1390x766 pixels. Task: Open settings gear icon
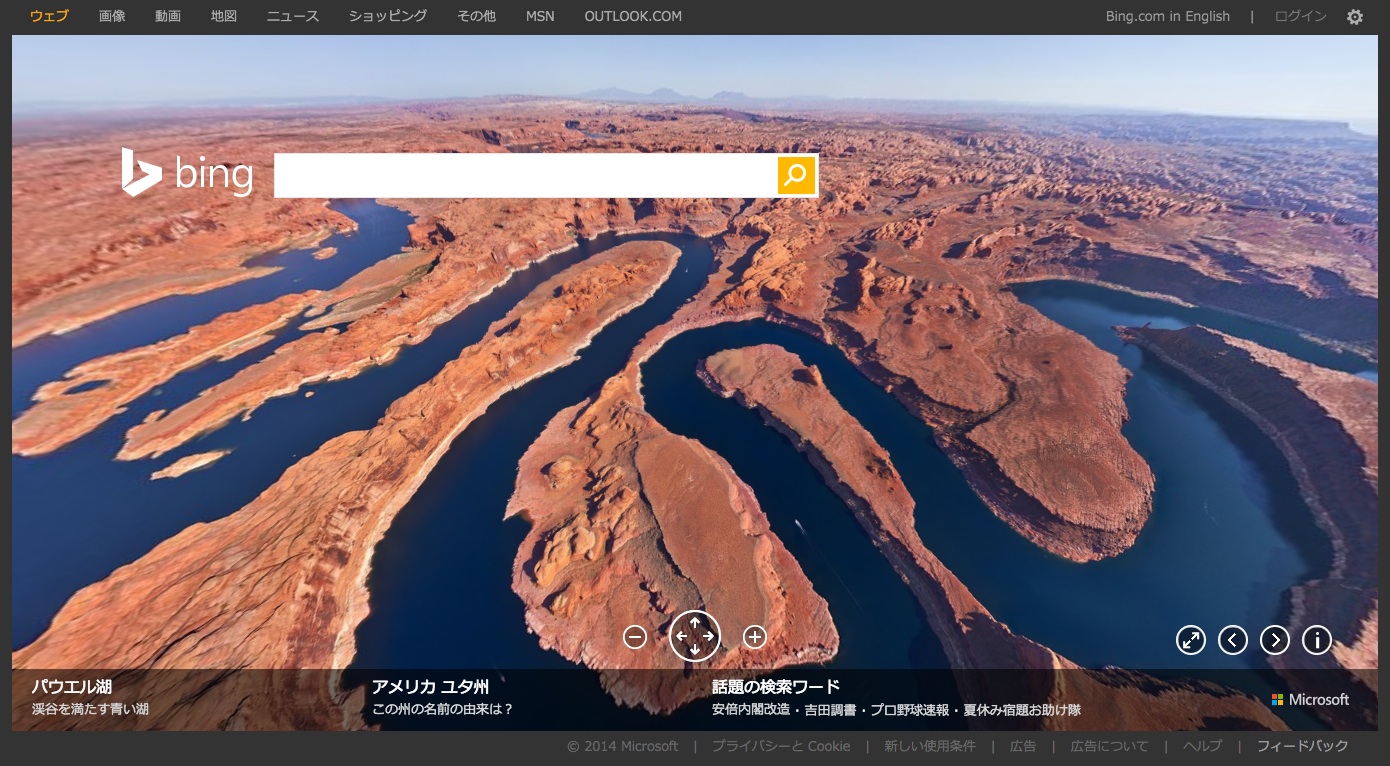tap(1355, 17)
